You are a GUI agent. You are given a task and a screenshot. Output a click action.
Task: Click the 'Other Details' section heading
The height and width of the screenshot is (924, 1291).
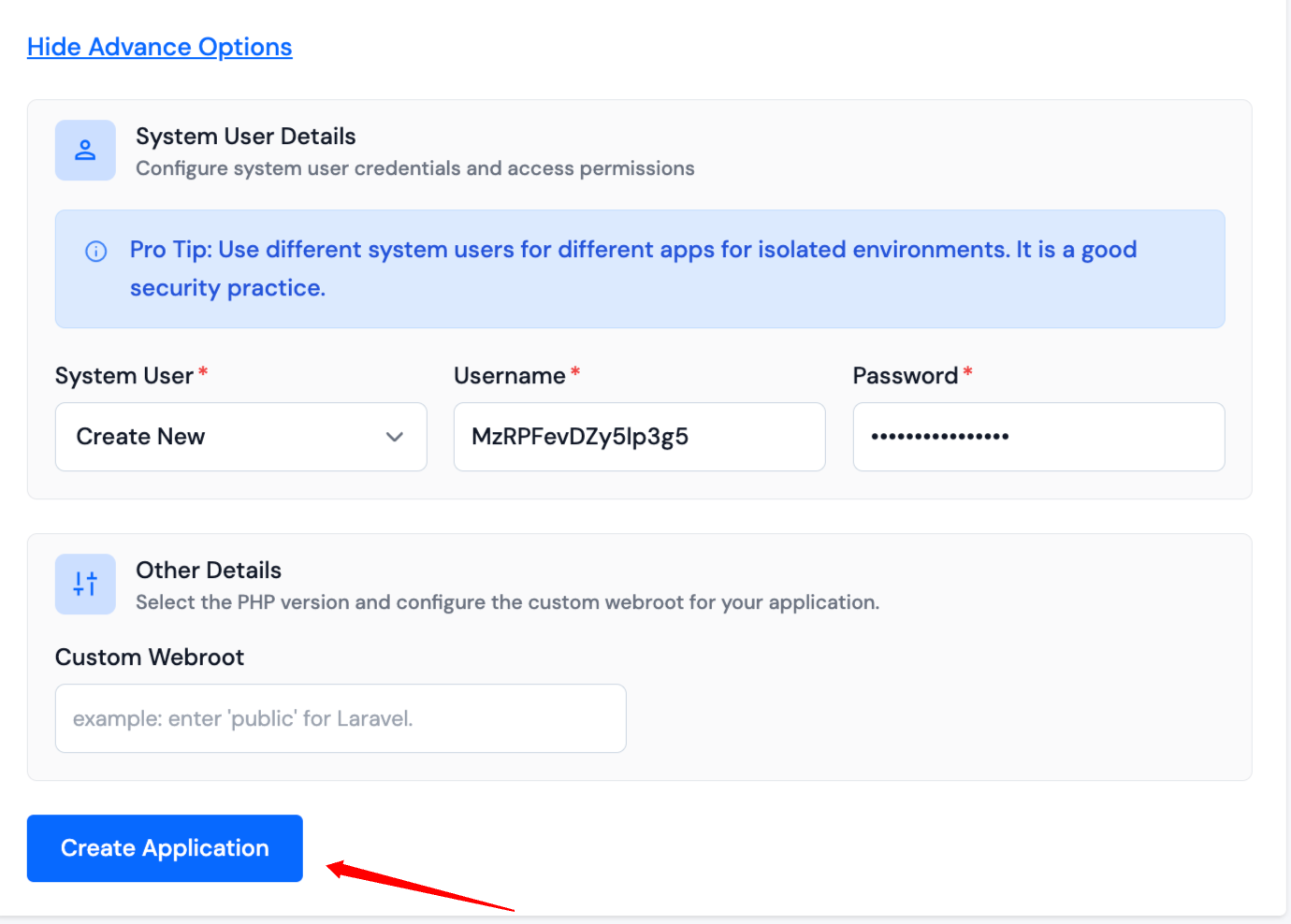coord(208,570)
